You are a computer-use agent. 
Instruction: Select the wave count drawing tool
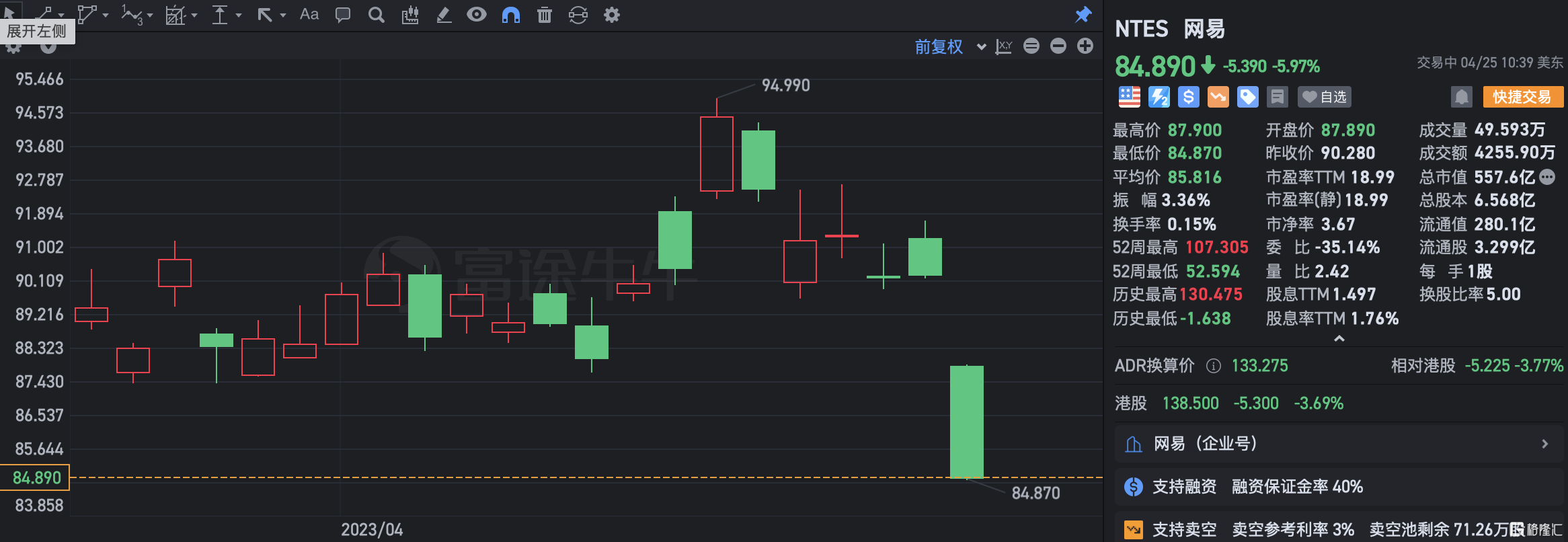click(x=131, y=14)
